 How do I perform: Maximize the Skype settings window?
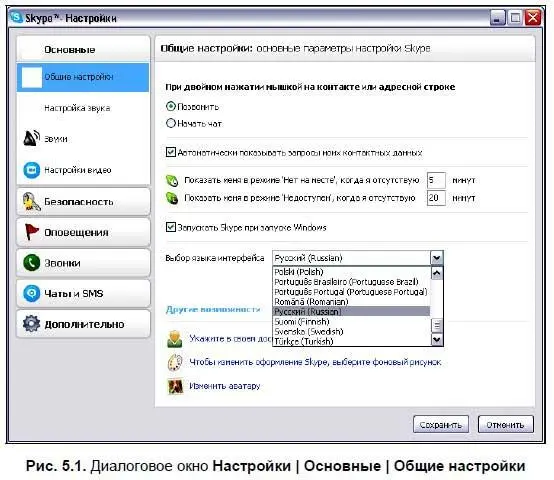515,17
